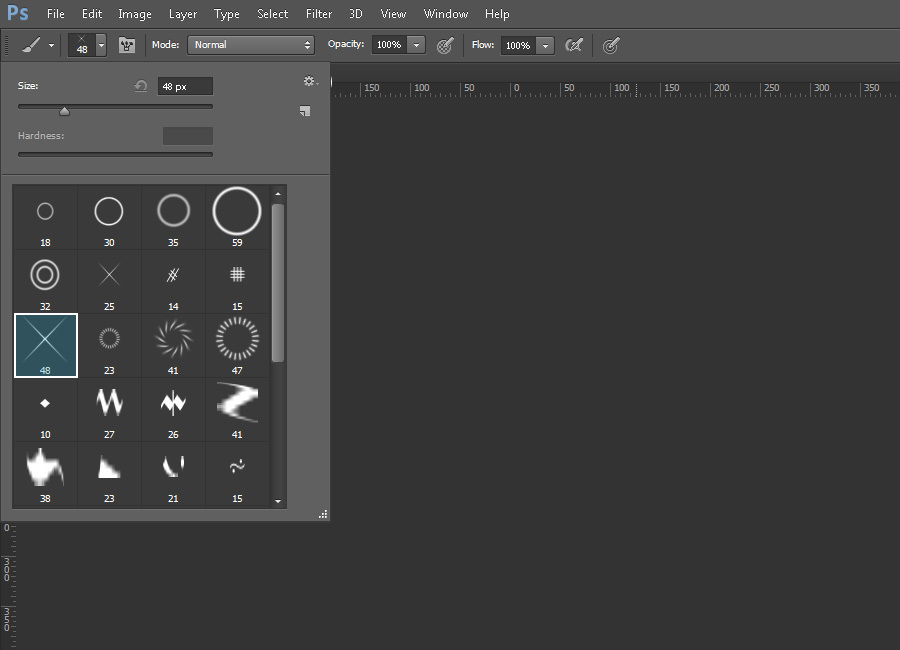Image resolution: width=900 pixels, height=650 pixels.
Task: Open the Filter menu
Action: coord(319,14)
